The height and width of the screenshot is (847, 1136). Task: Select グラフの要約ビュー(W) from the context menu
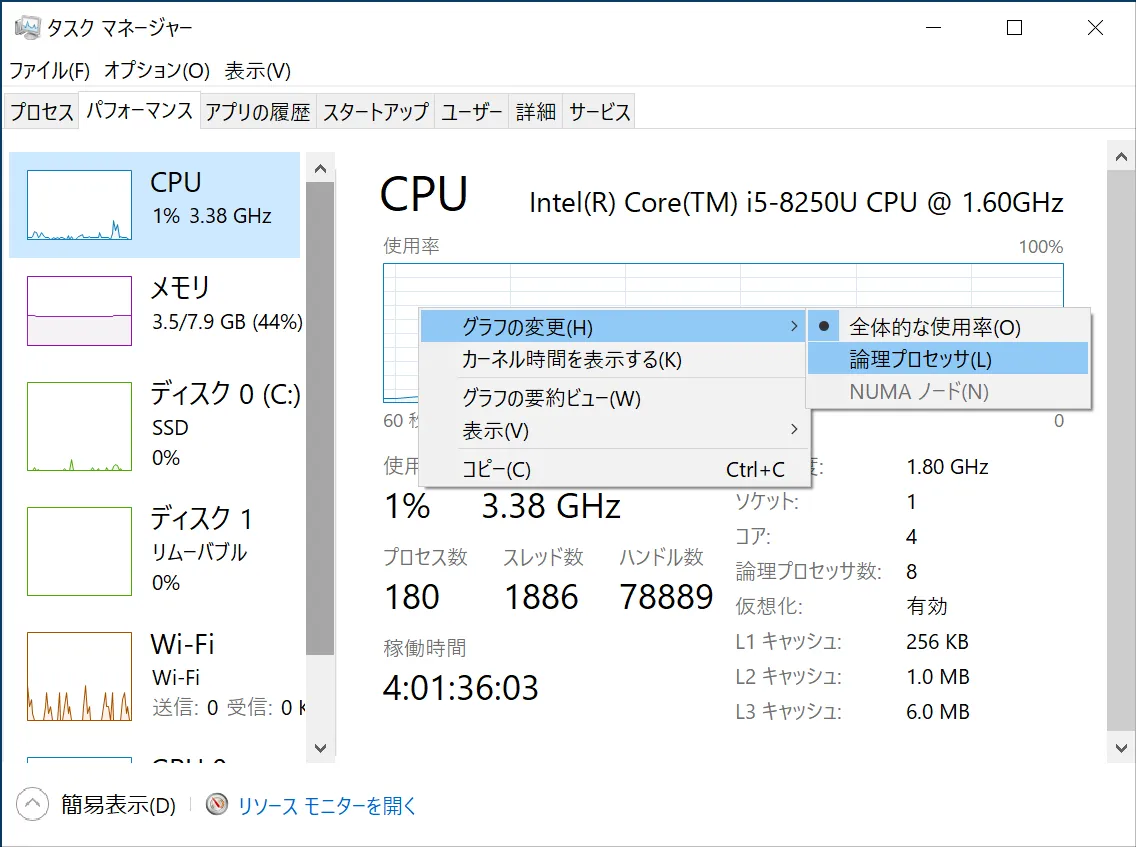coord(614,398)
